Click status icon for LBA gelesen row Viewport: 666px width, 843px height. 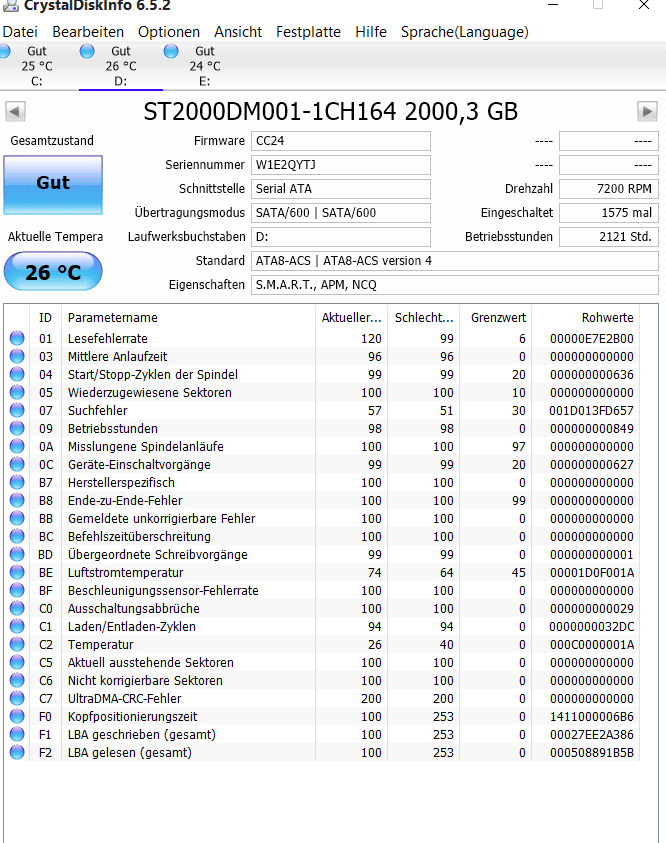pos(17,752)
